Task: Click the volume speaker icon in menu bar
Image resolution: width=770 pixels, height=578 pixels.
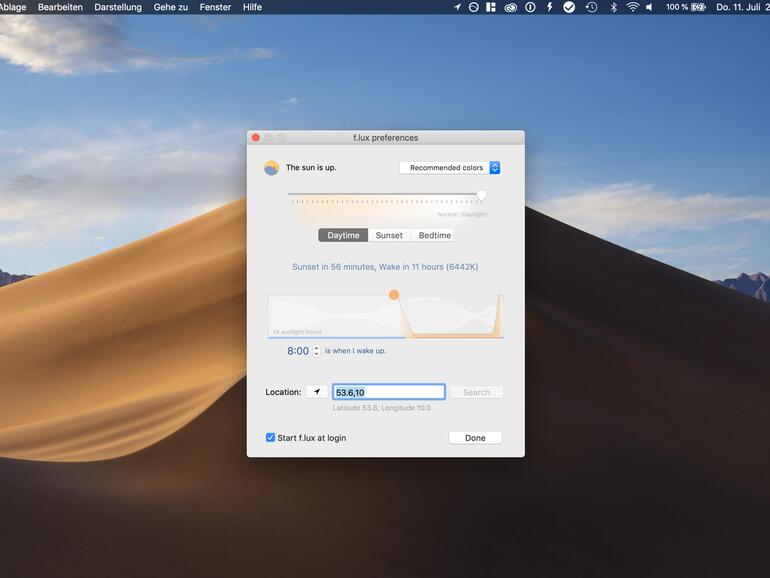Action: pos(649,7)
